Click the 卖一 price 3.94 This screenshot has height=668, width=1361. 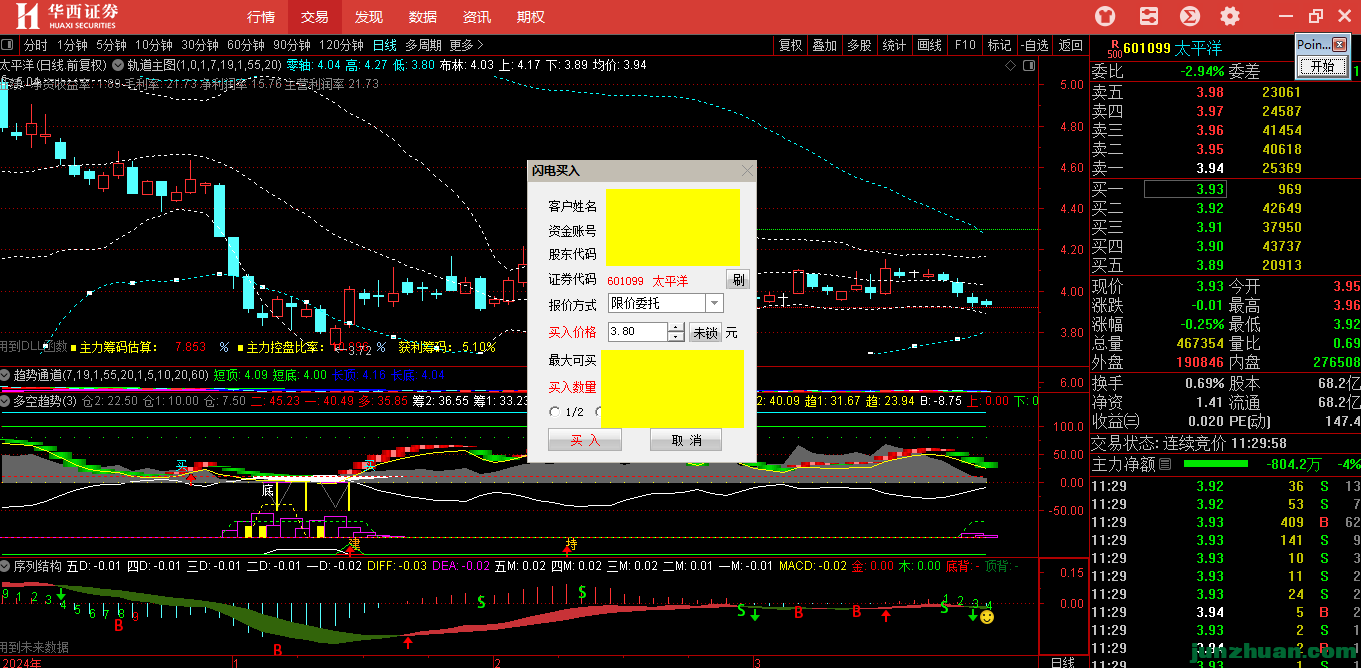1210,168
